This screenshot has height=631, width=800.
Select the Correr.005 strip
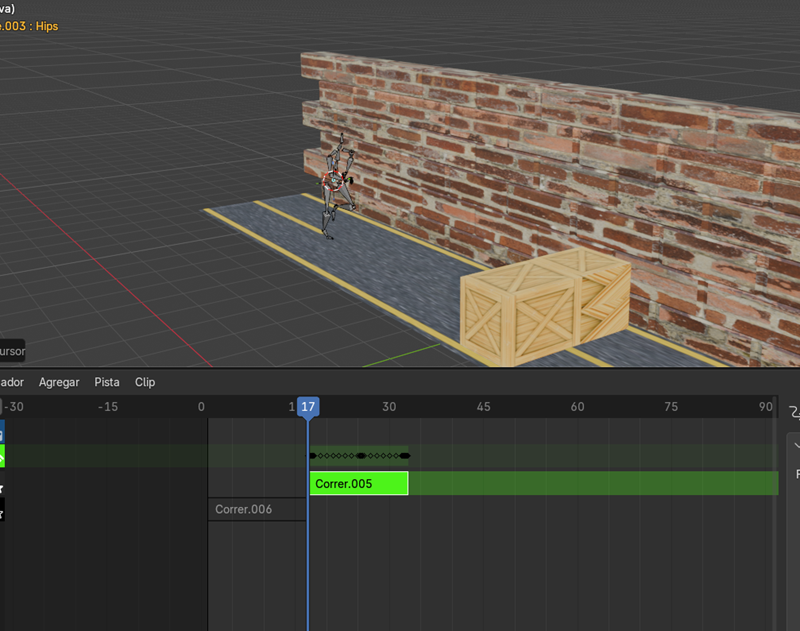(x=358, y=483)
